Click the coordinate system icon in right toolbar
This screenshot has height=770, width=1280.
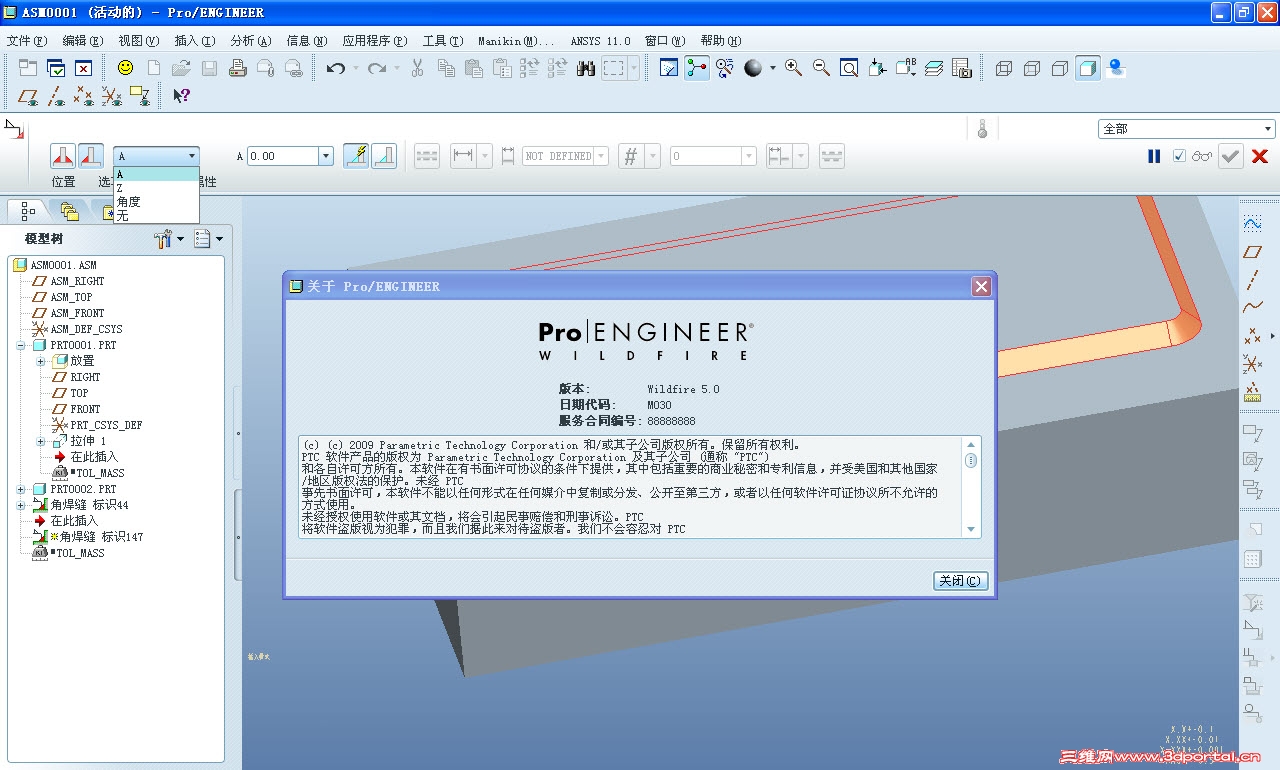(x=1252, y=364)
